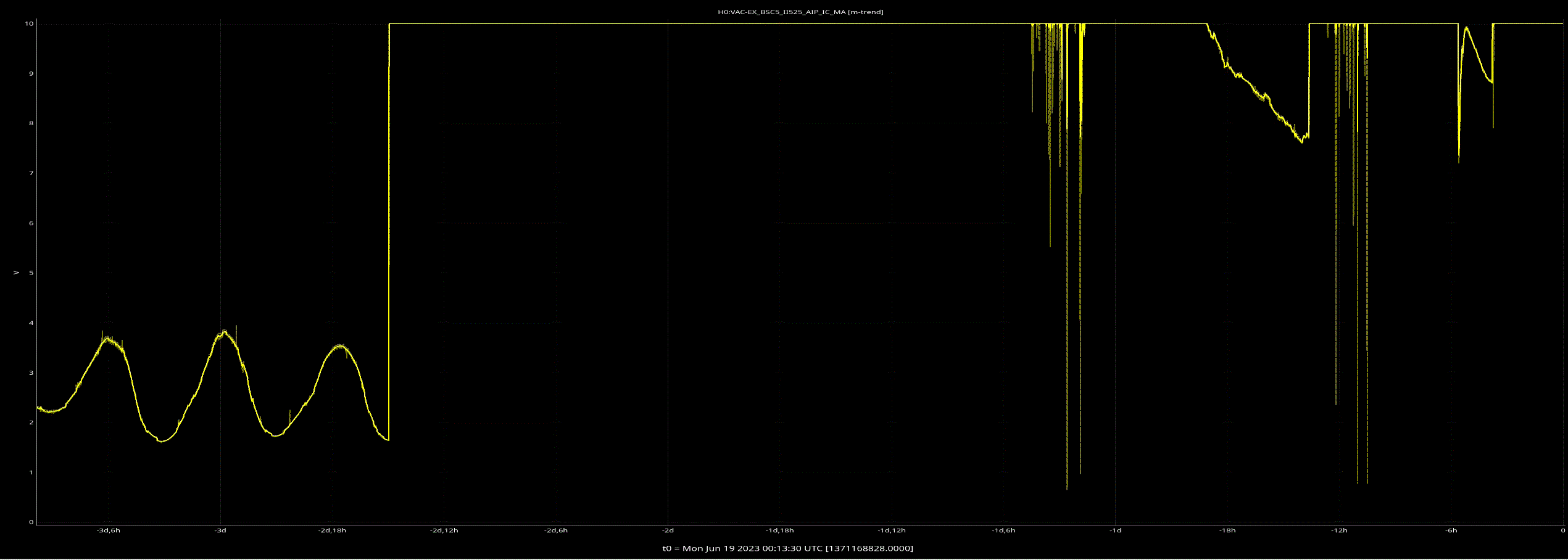The width and height of the screenshot is (1568, 560).
Task: Click the -2d tick label on the time axis
Action: (668, 530)
